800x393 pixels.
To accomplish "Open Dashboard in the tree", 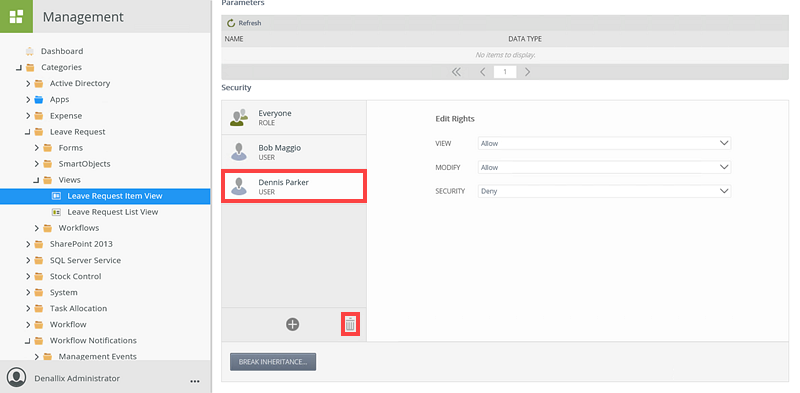I will (62, 51).
